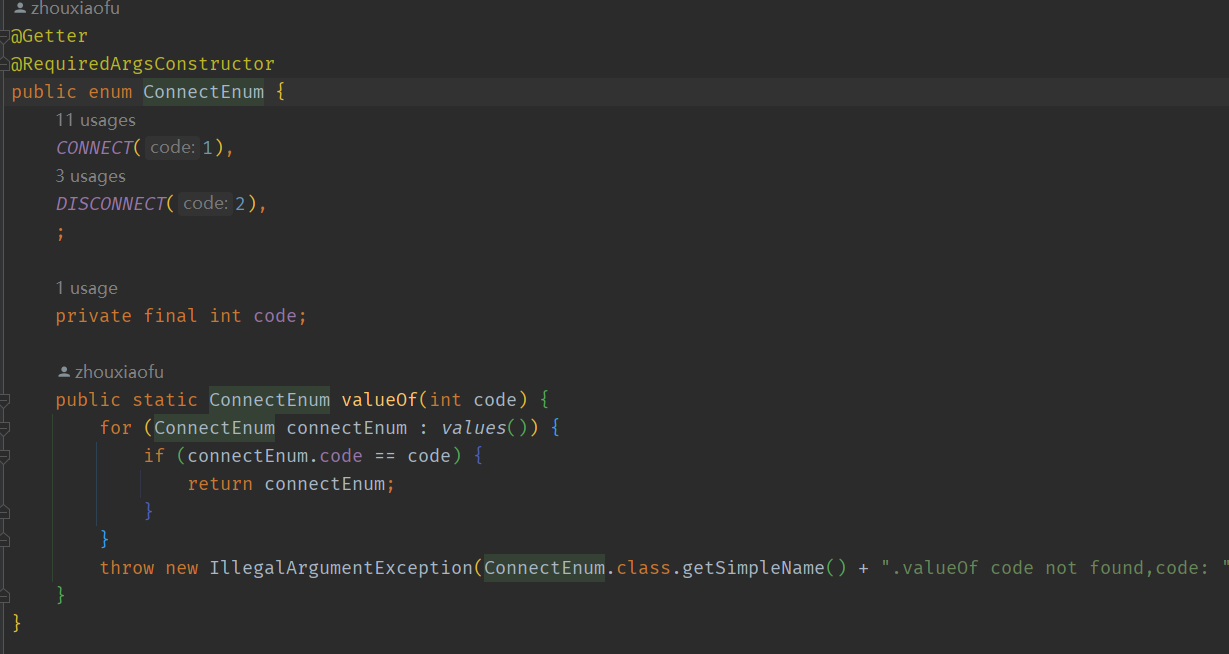Click the DISCONNECT enum constant
The height and width of the screenshot is (654, 1229).
[x=110, y=204]
